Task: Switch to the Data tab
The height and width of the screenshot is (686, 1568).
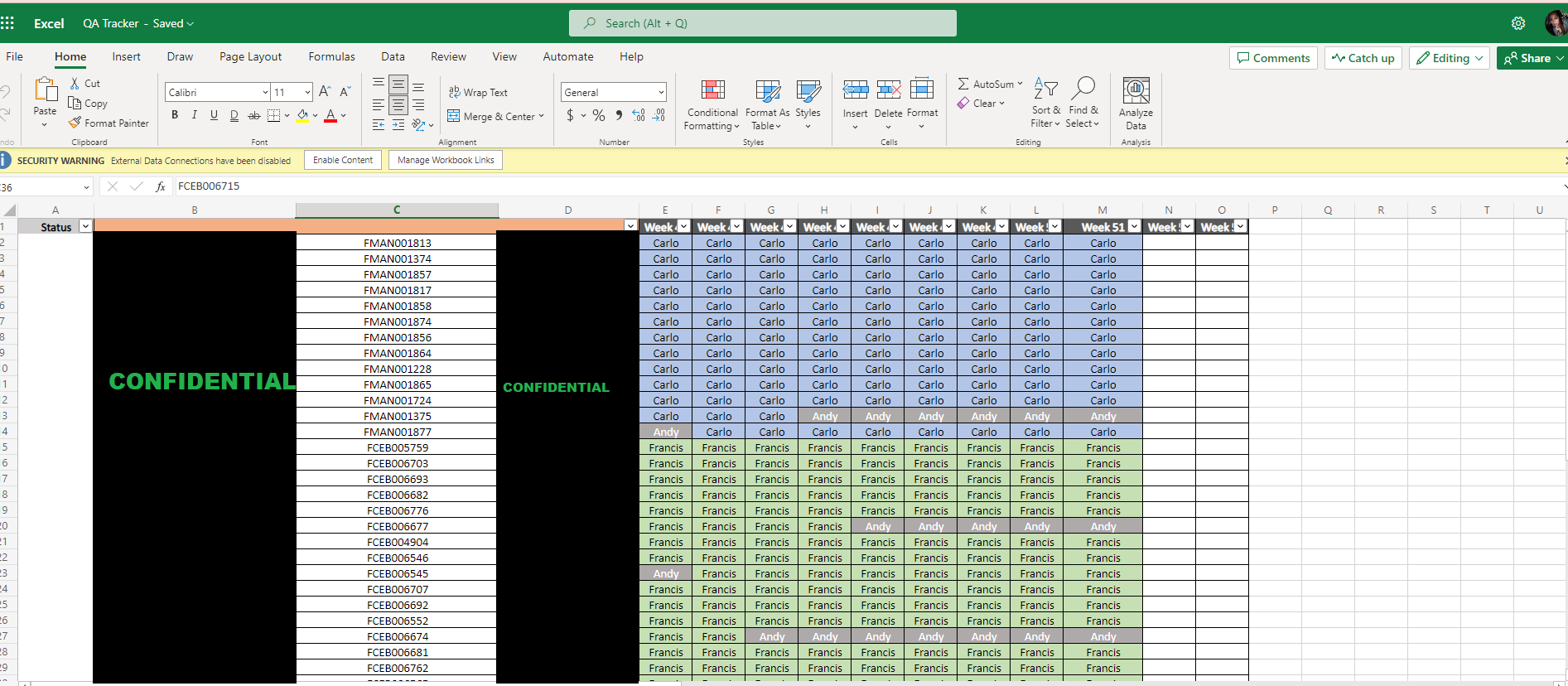Action: [393, 56]
